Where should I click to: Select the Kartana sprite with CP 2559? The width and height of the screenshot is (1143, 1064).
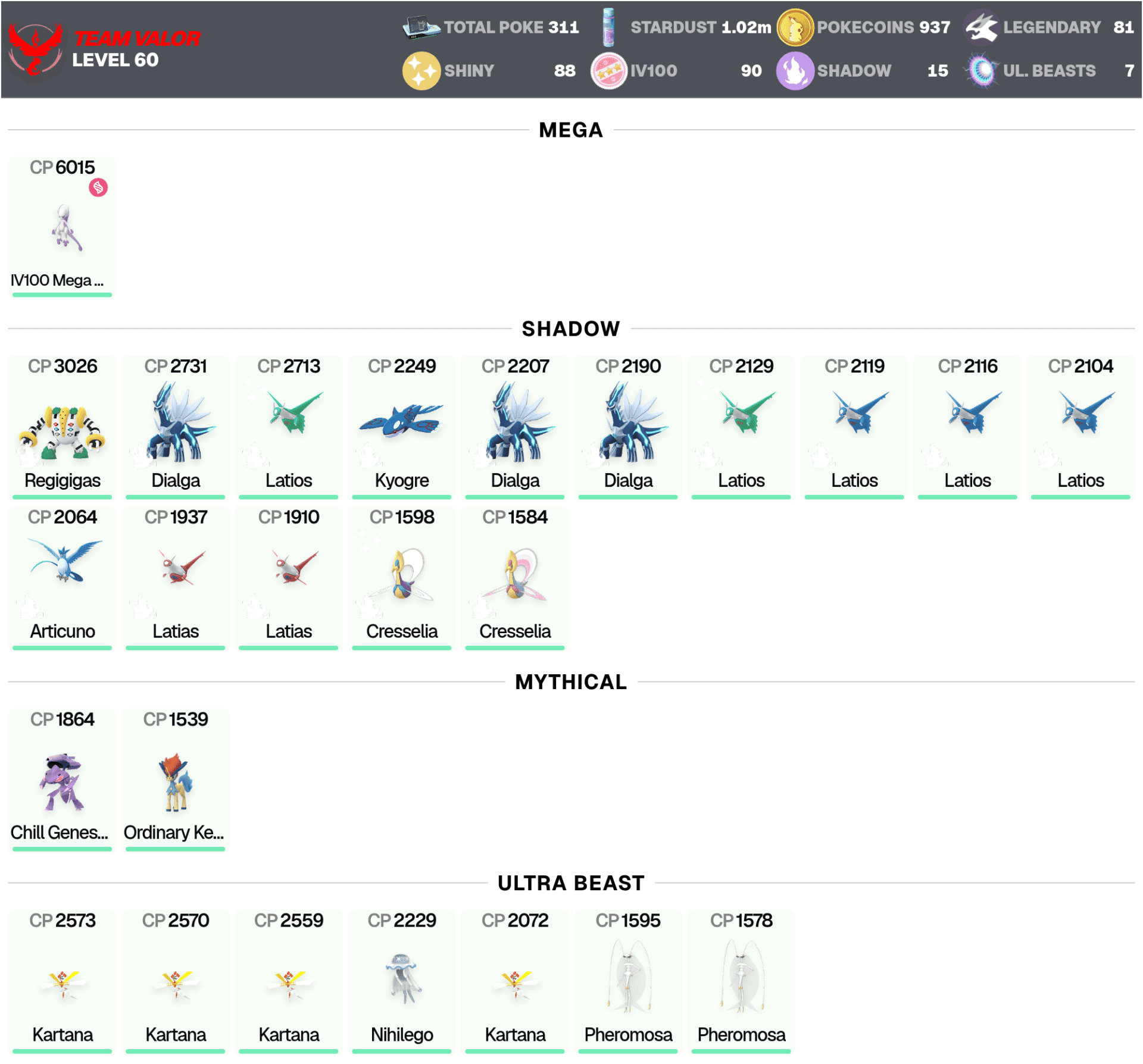pos(289,985)
